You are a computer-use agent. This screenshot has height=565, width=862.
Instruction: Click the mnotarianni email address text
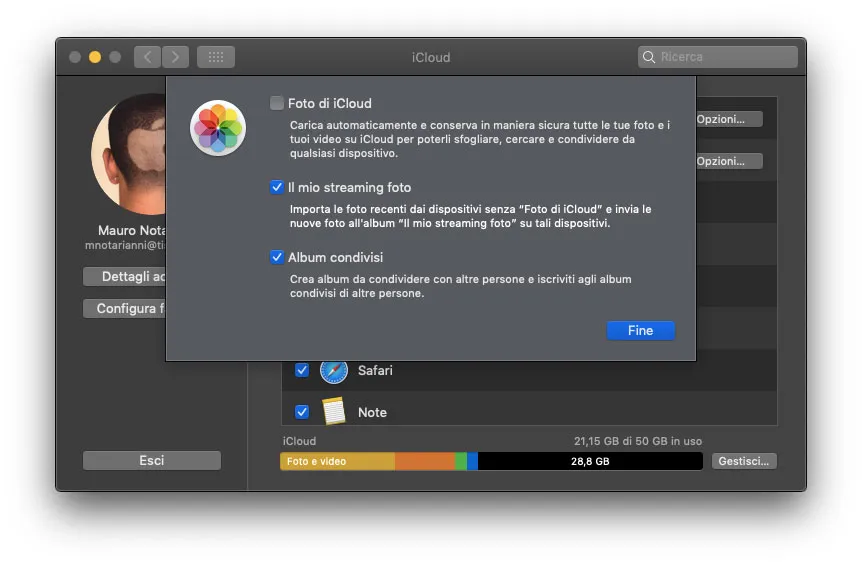[x=125, y=245]
